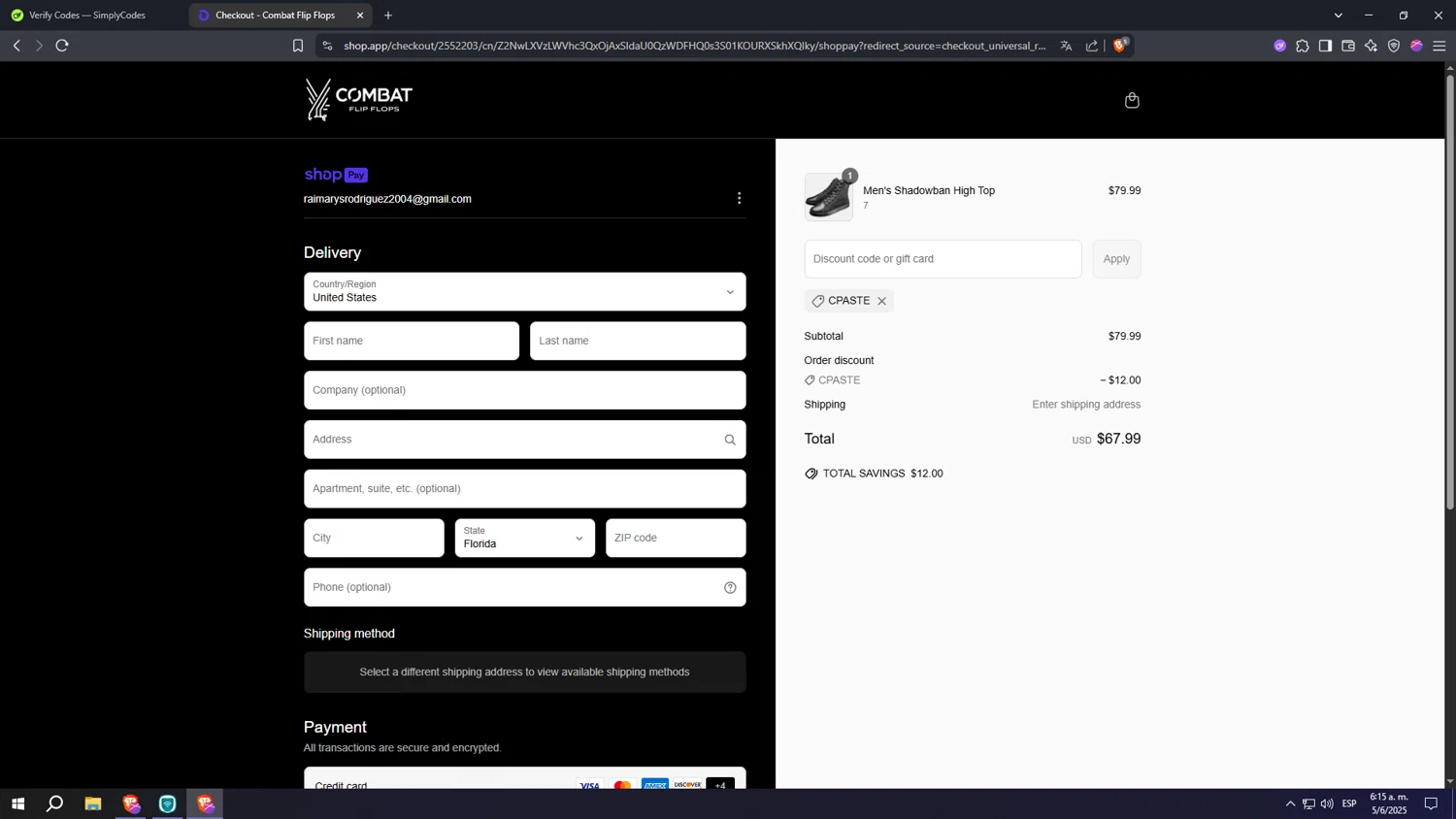Open Windows taskbar search
The height and width of the screenshot is (819, 1456).
(55, 803)
